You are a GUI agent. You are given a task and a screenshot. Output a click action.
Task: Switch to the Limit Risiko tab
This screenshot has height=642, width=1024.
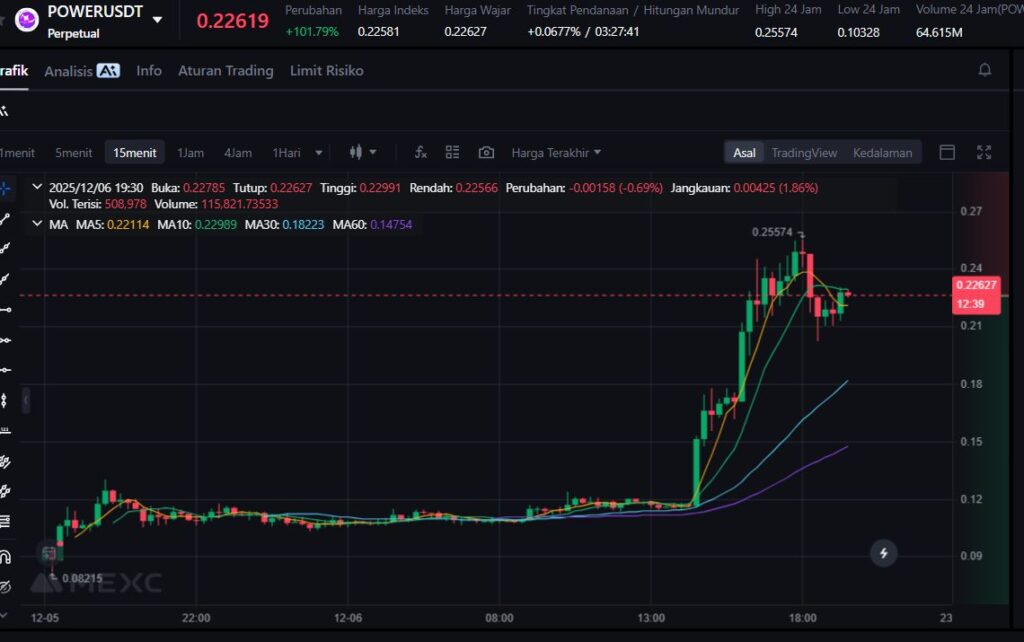326,71
